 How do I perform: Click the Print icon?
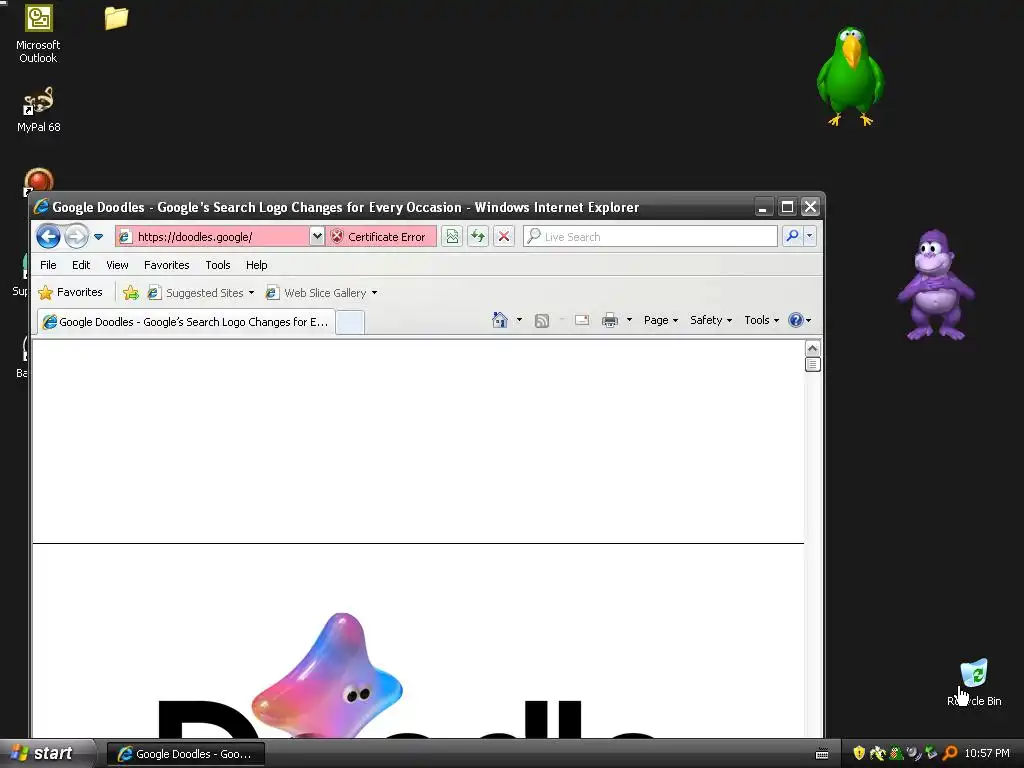click(610, 320)
